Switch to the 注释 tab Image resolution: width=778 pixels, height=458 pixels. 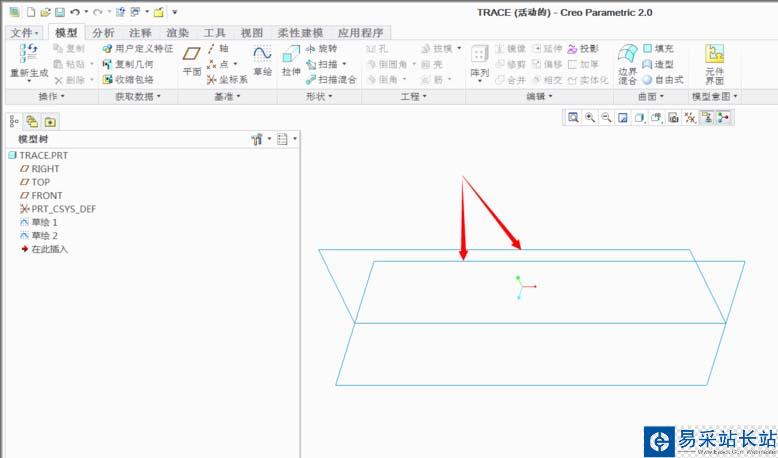140,33
